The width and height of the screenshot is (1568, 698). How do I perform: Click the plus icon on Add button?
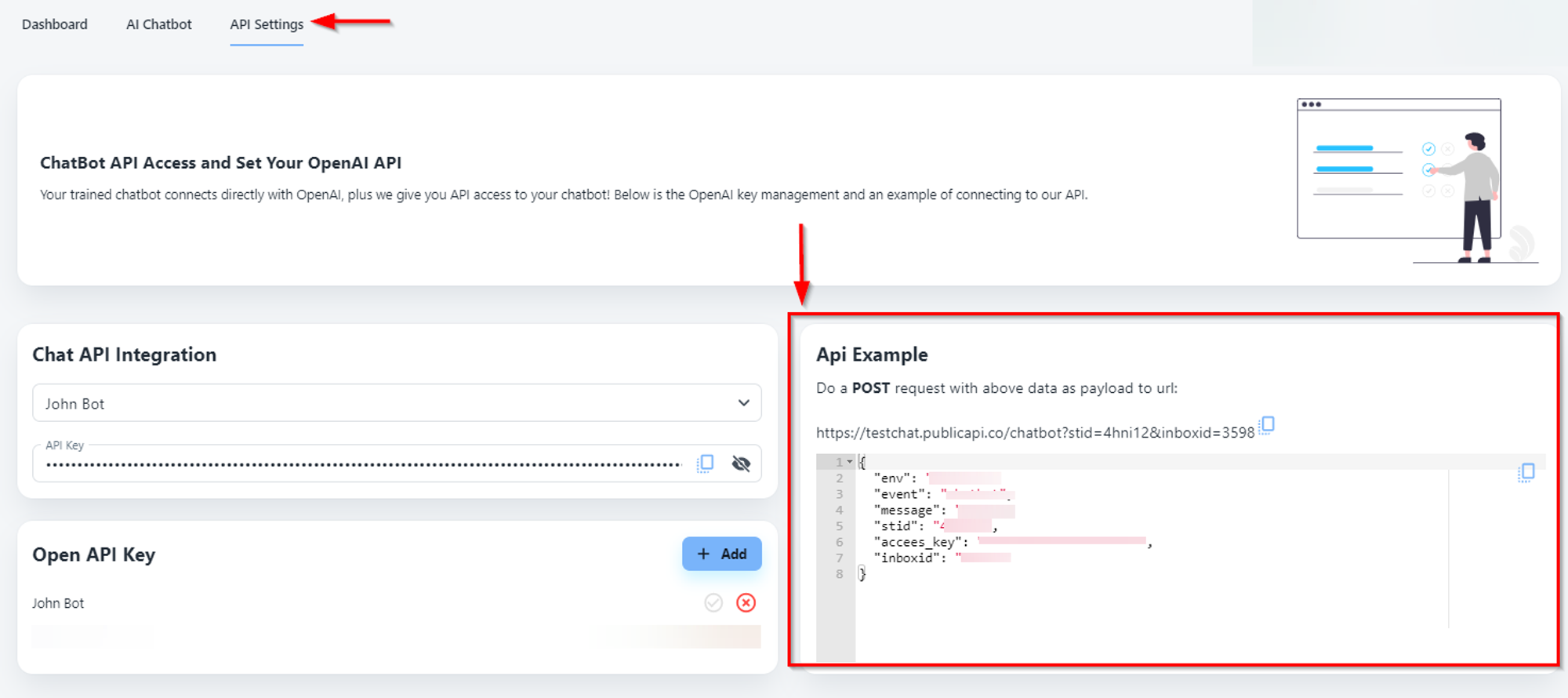click(703, 554)
